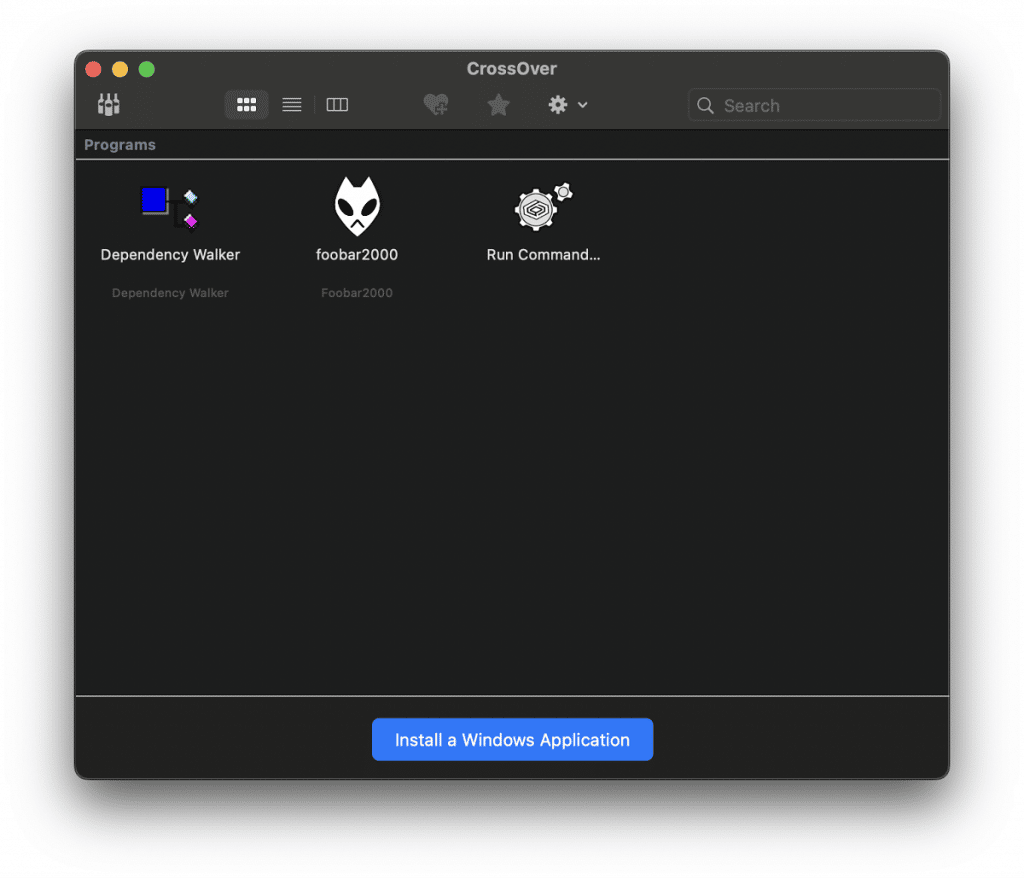Open the gear settings icon
Viewport: 1024px width, 878px height.
coord(560,104)
